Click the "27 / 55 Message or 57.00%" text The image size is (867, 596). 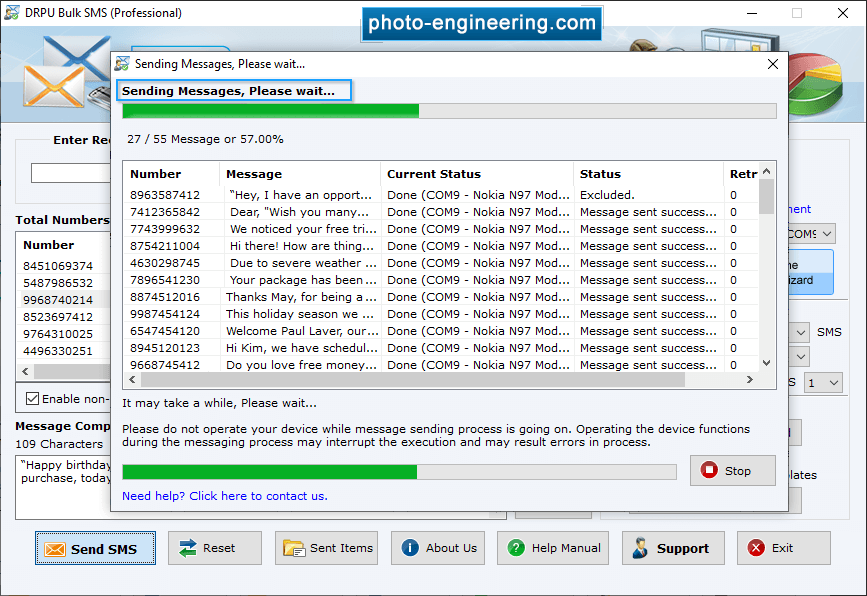(205, 139)
